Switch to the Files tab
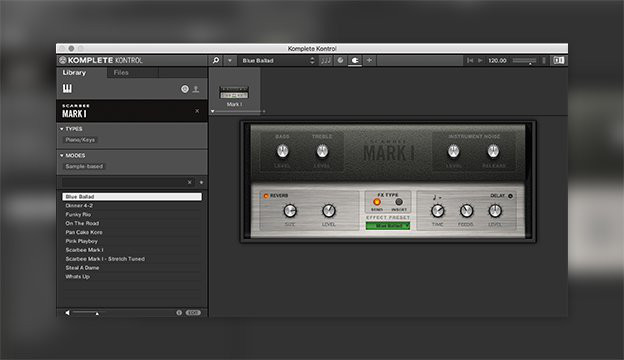This screenshot has height=360, width=624. pyautogui.click(x=121, y=73)
